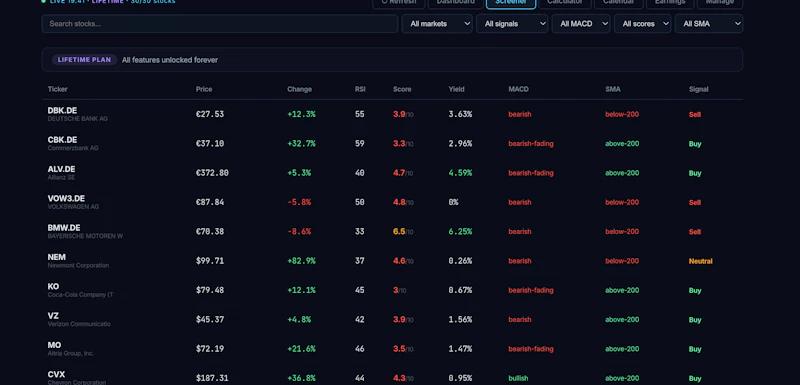Open the All markets dropdown filter
Screen dimensions: 800x385
point(437,24)
